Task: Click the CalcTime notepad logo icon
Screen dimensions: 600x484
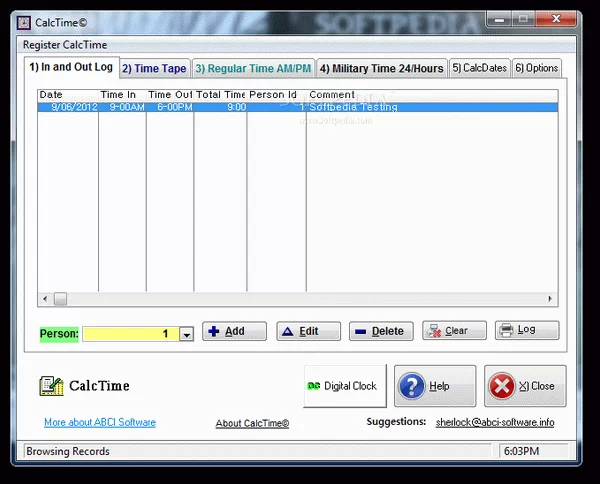Action: (51, 386)
